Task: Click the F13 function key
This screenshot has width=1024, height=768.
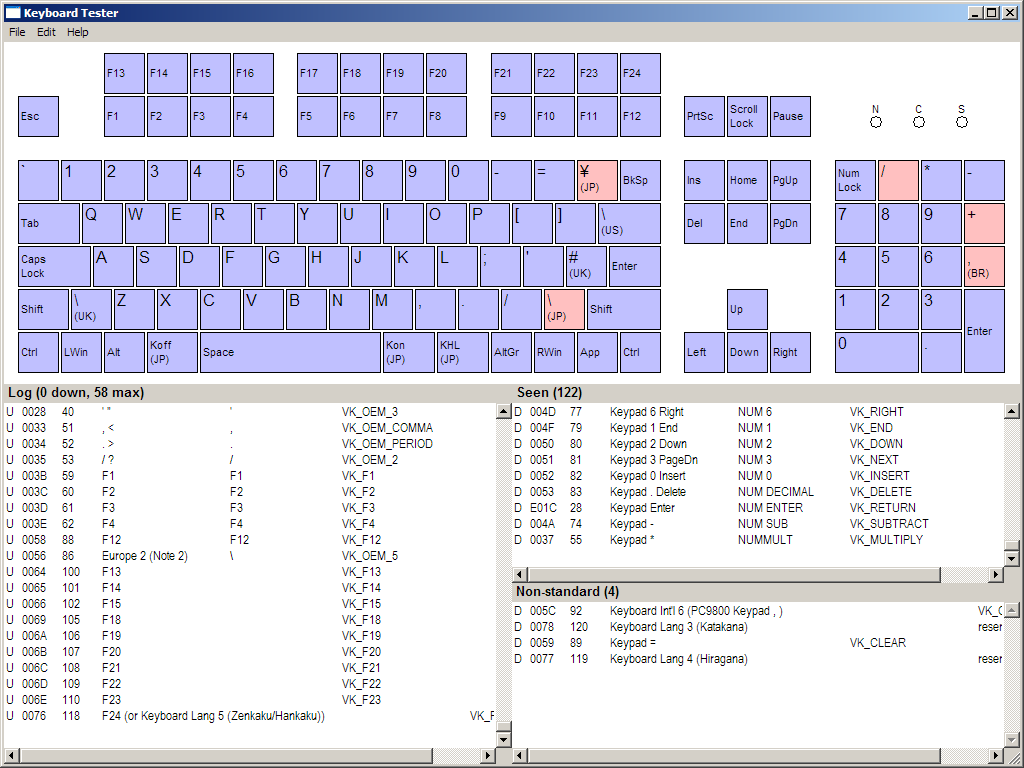Action: [x=123, y=72]
